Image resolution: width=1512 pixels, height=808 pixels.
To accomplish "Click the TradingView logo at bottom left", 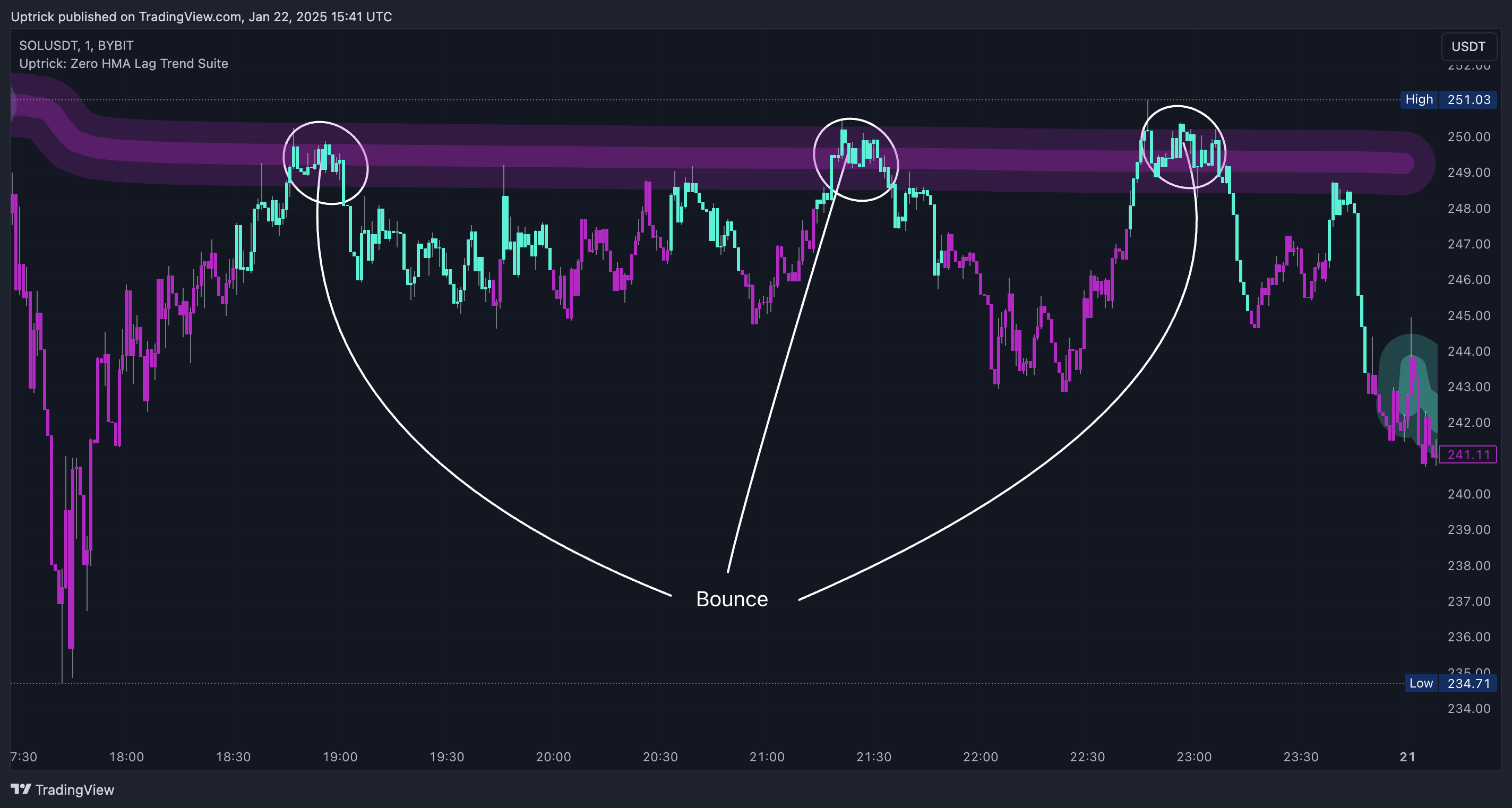I will [63, 790].
